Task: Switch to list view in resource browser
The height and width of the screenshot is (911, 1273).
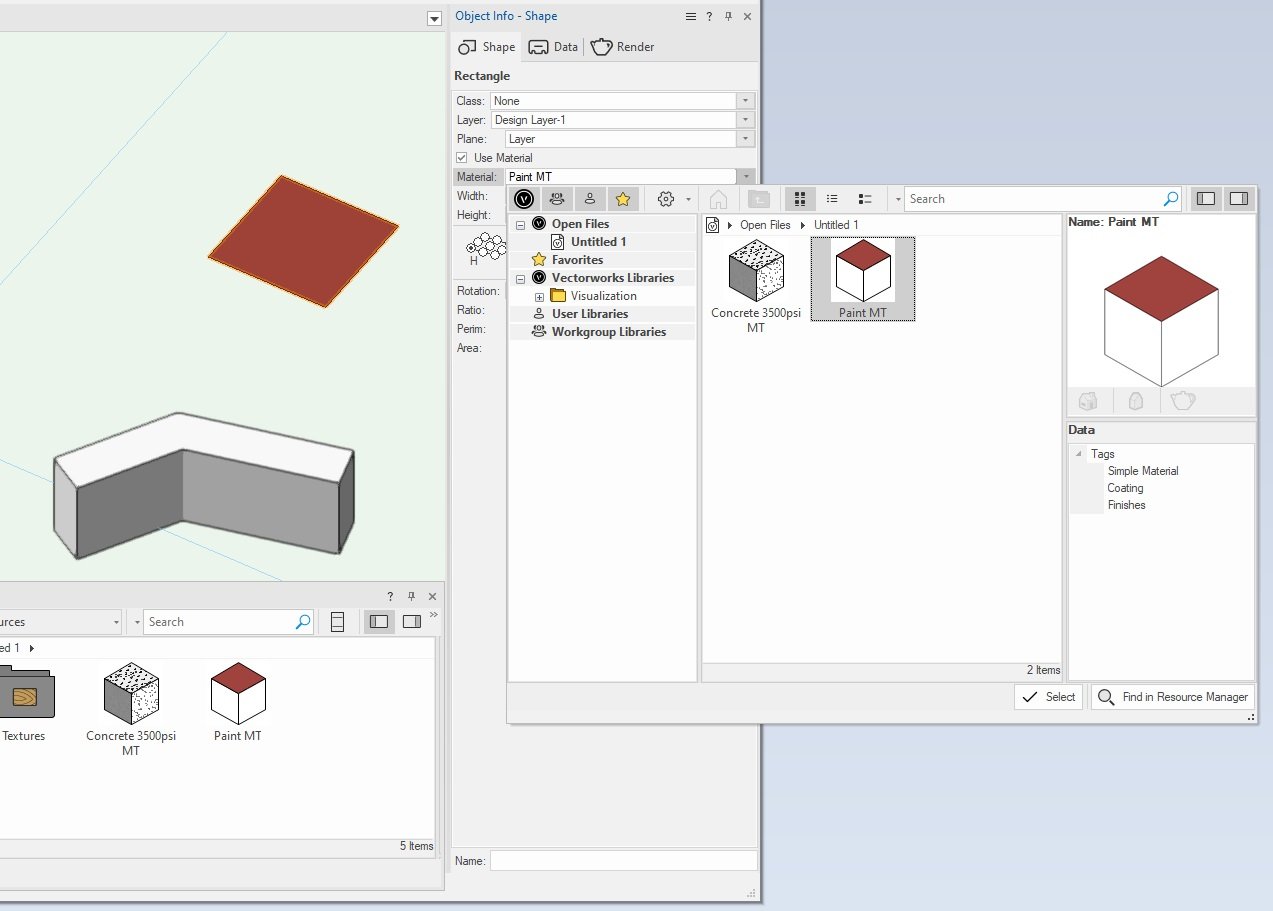Action: coord(832,198)
